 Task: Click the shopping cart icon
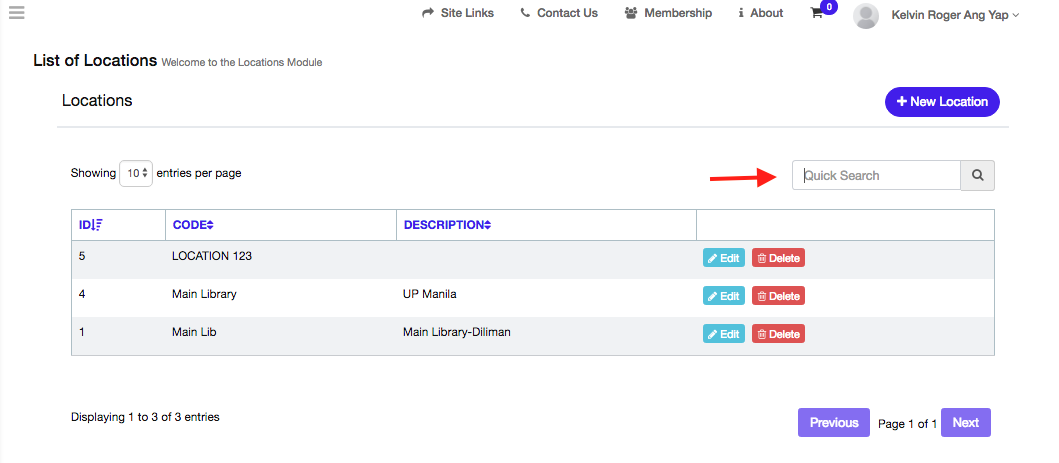pos(817,14)
